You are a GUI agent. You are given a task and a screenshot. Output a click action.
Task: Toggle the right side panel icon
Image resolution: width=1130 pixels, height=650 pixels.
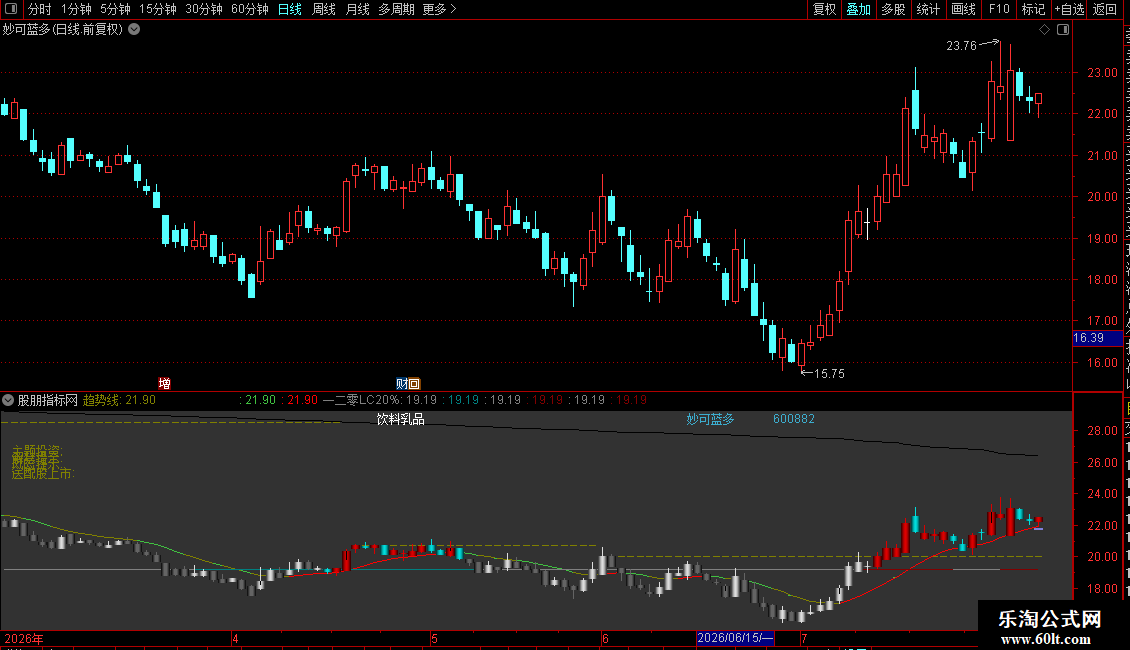pos(1063,30)
